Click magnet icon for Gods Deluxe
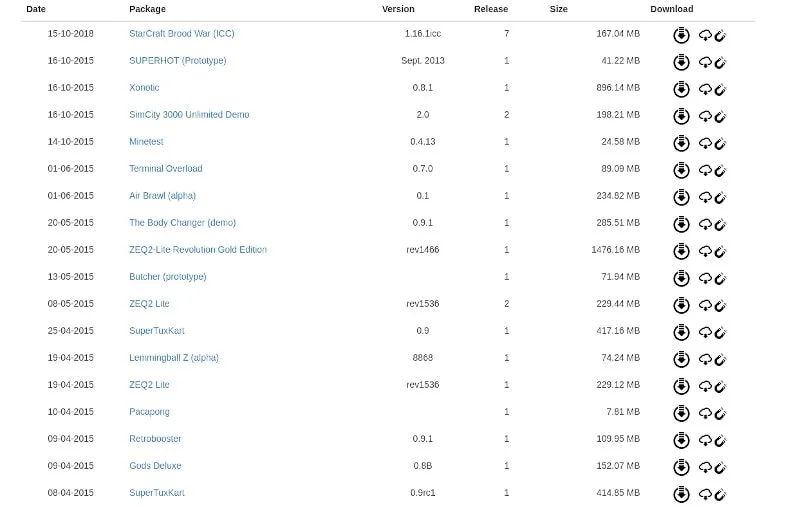 tap(720, 467)
